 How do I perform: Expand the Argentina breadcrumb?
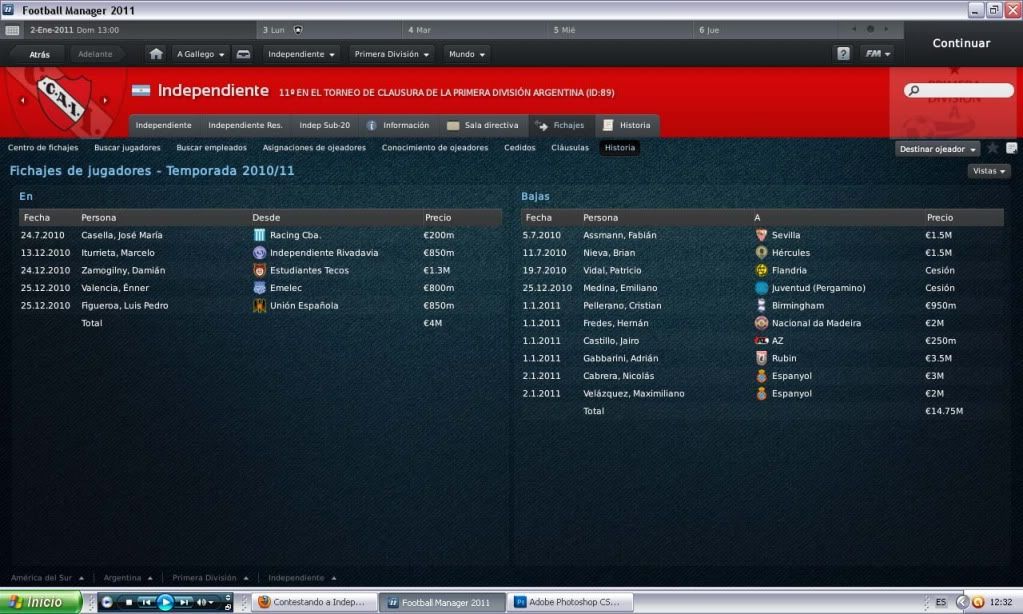[x=128, y=577]
